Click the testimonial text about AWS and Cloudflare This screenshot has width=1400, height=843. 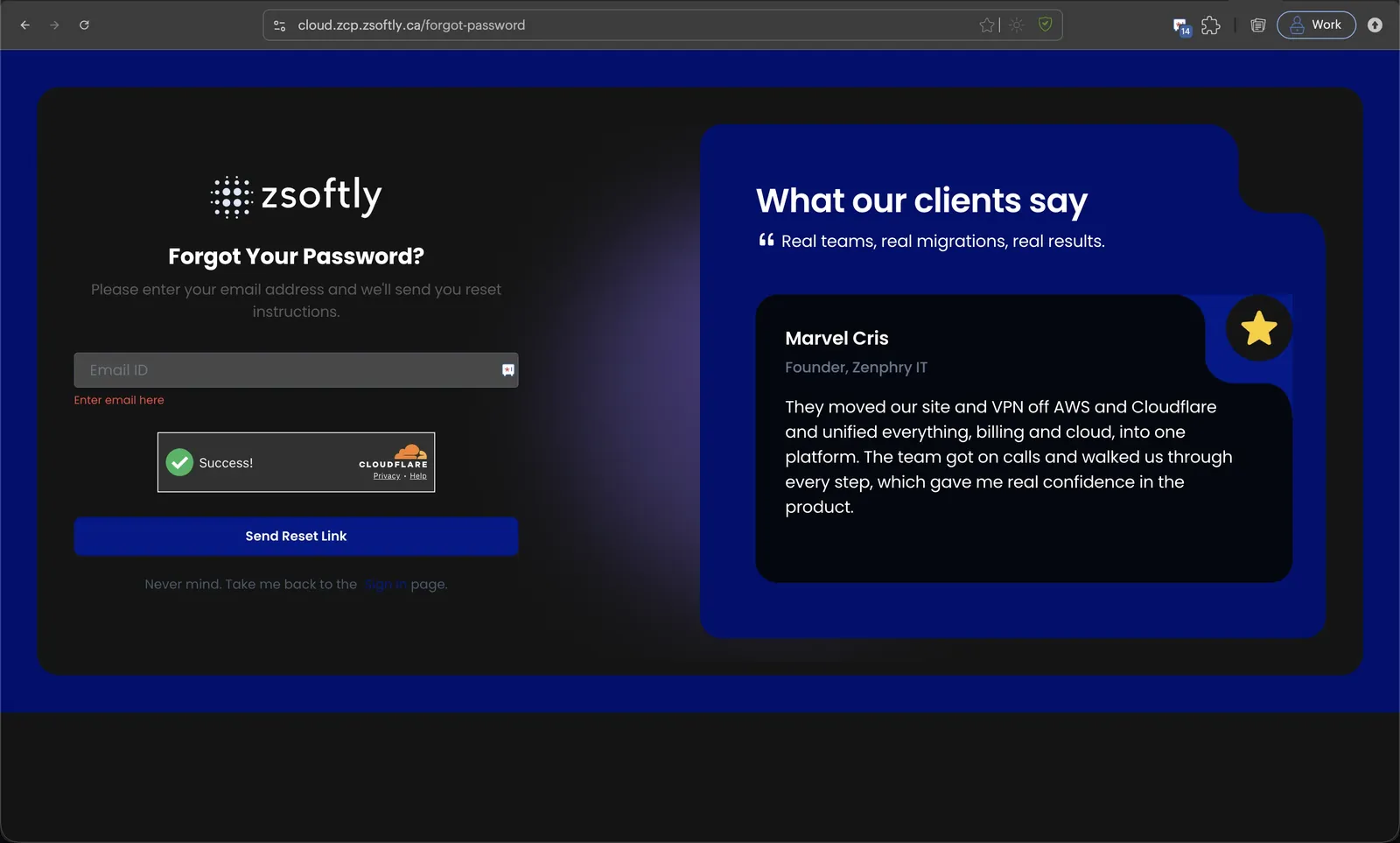click(1008, 457)
